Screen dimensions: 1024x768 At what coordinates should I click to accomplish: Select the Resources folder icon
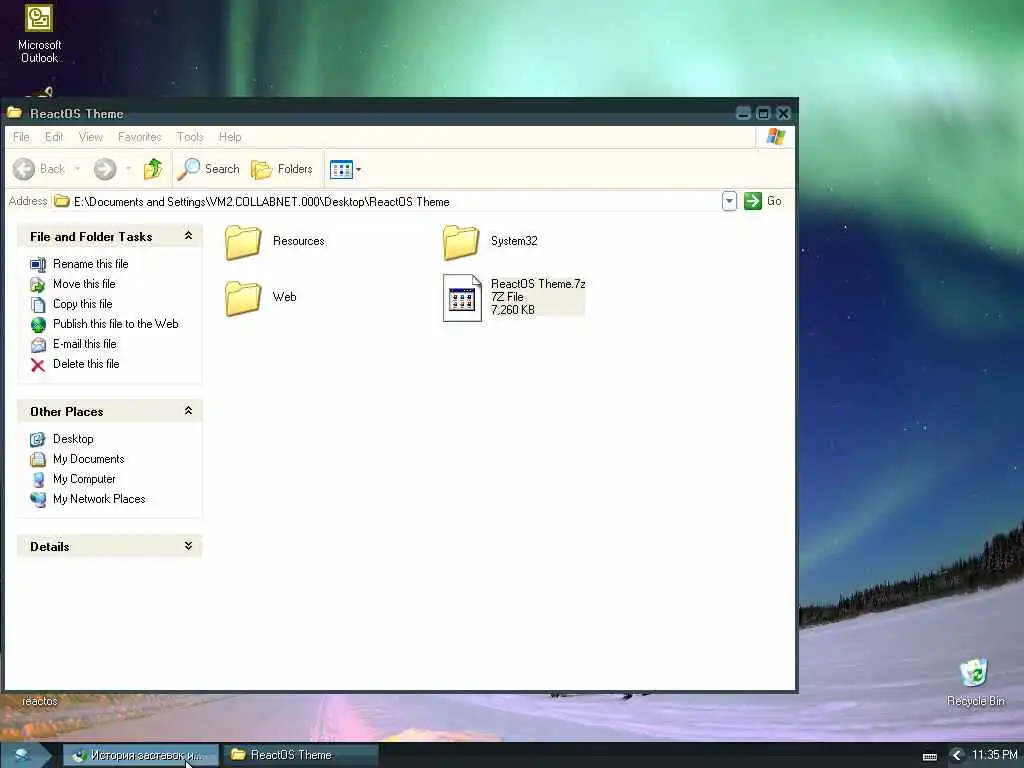(x=243, y=242)
